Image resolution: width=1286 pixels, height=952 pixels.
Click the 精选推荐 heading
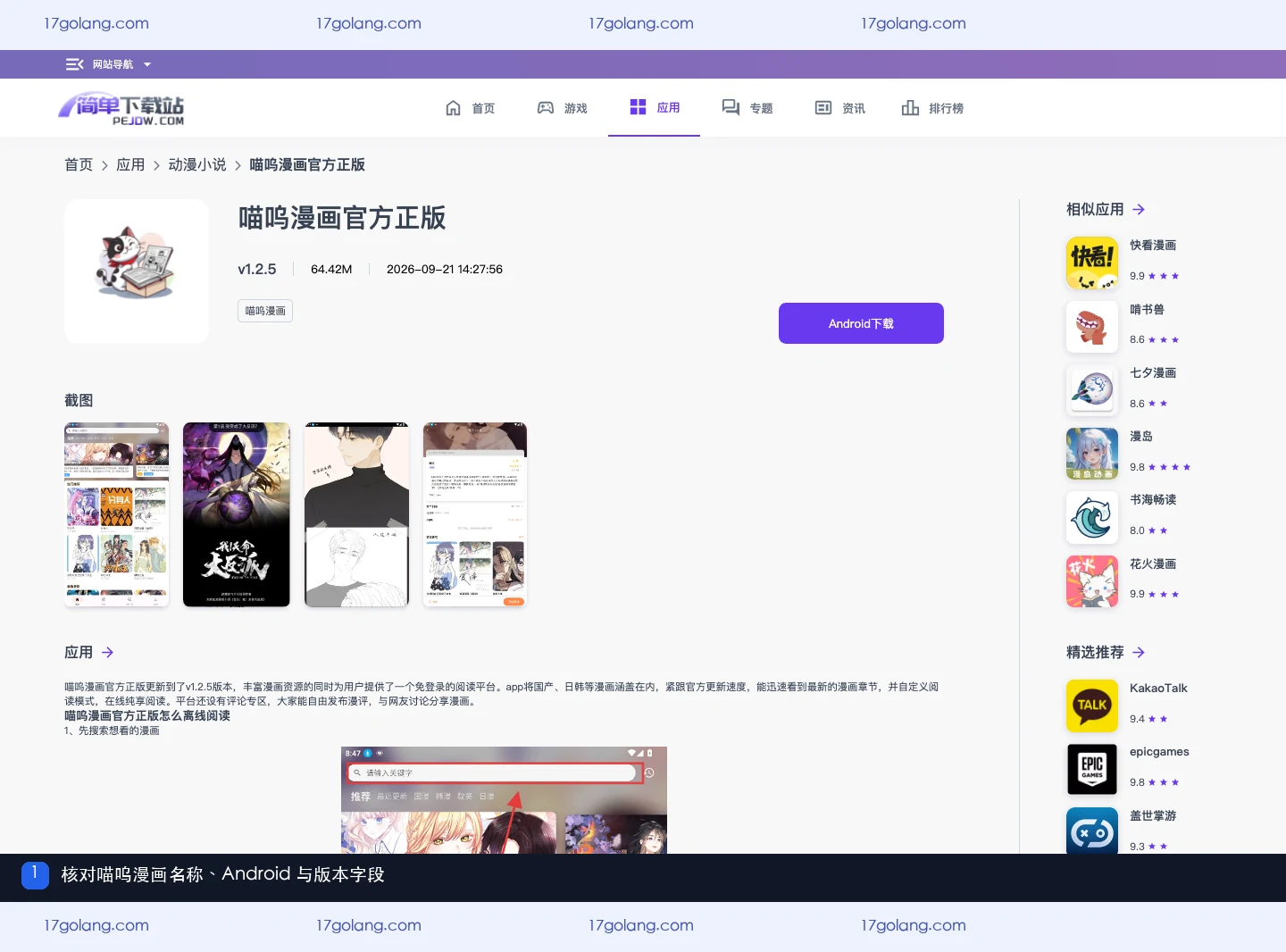click(x=1095, y=653)
